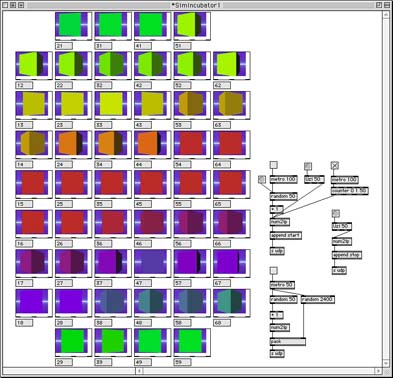Image resolution: width=393 pixels, height=378 pixels.
Task: Select the append start object box
Action: click(286, 235)
